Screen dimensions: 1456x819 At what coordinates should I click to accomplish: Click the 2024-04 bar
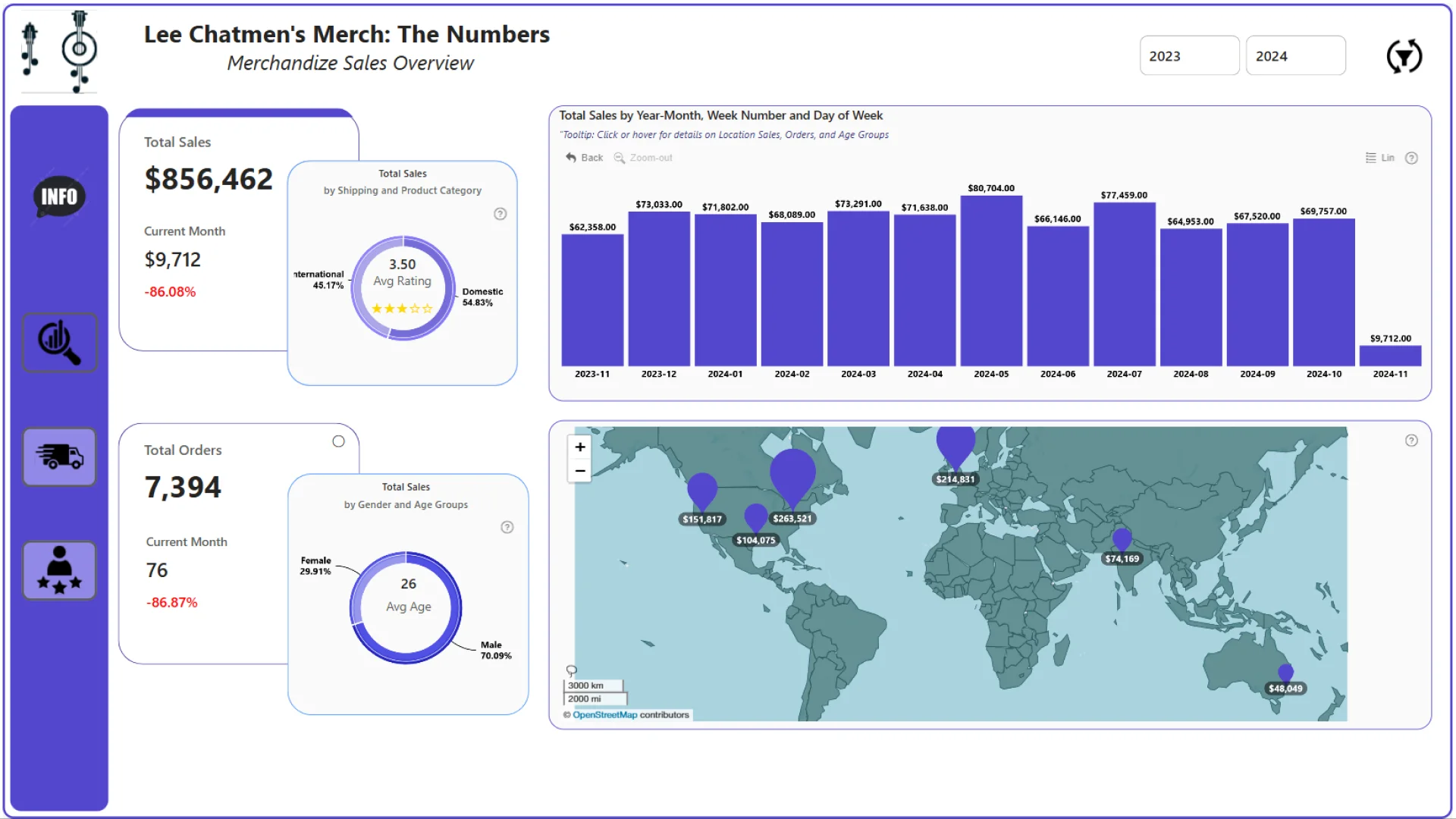[x=924, y=290]
